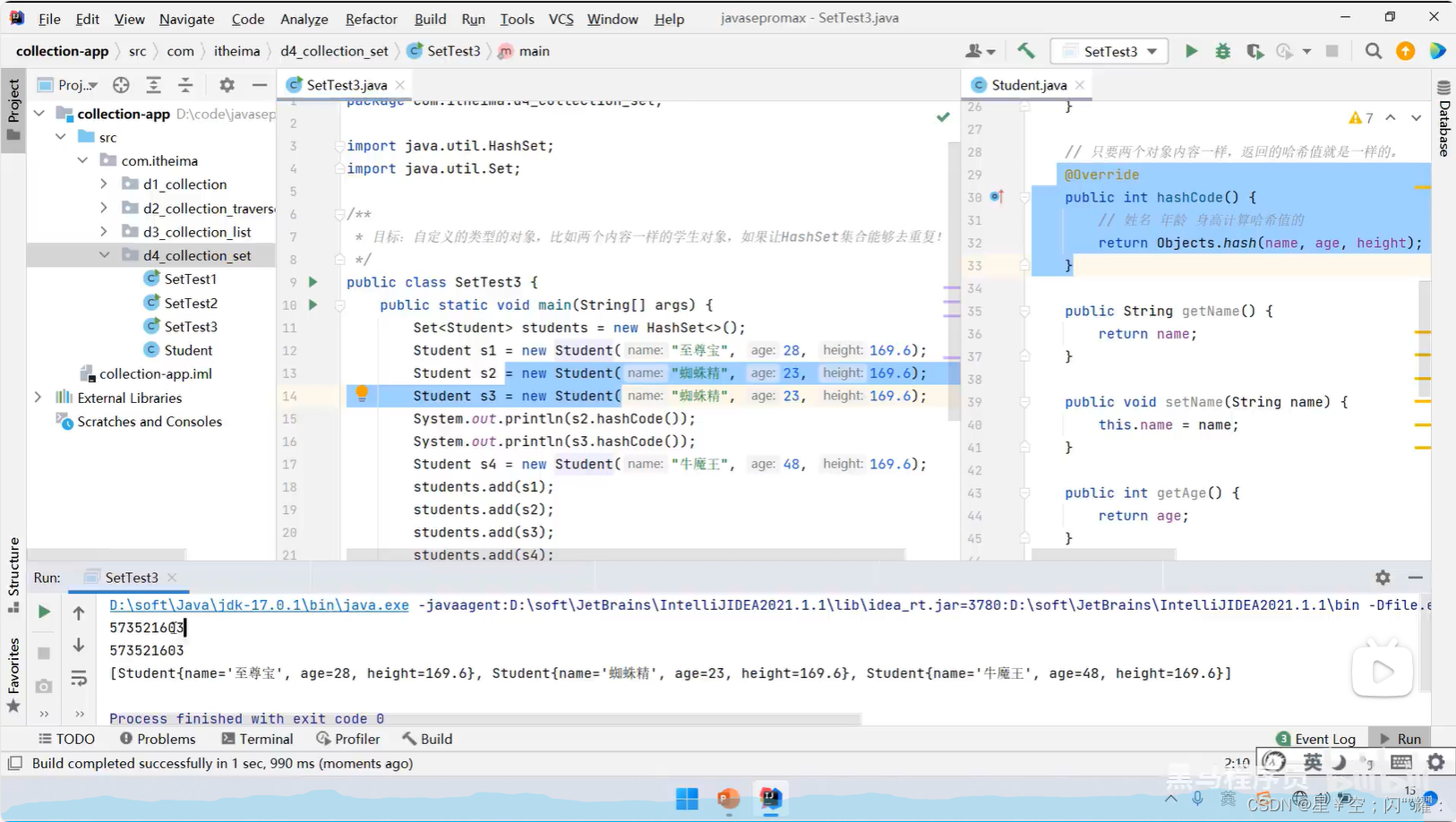
Task: Close the Student.java editor tab
Action: click(x=1080, y=85)
